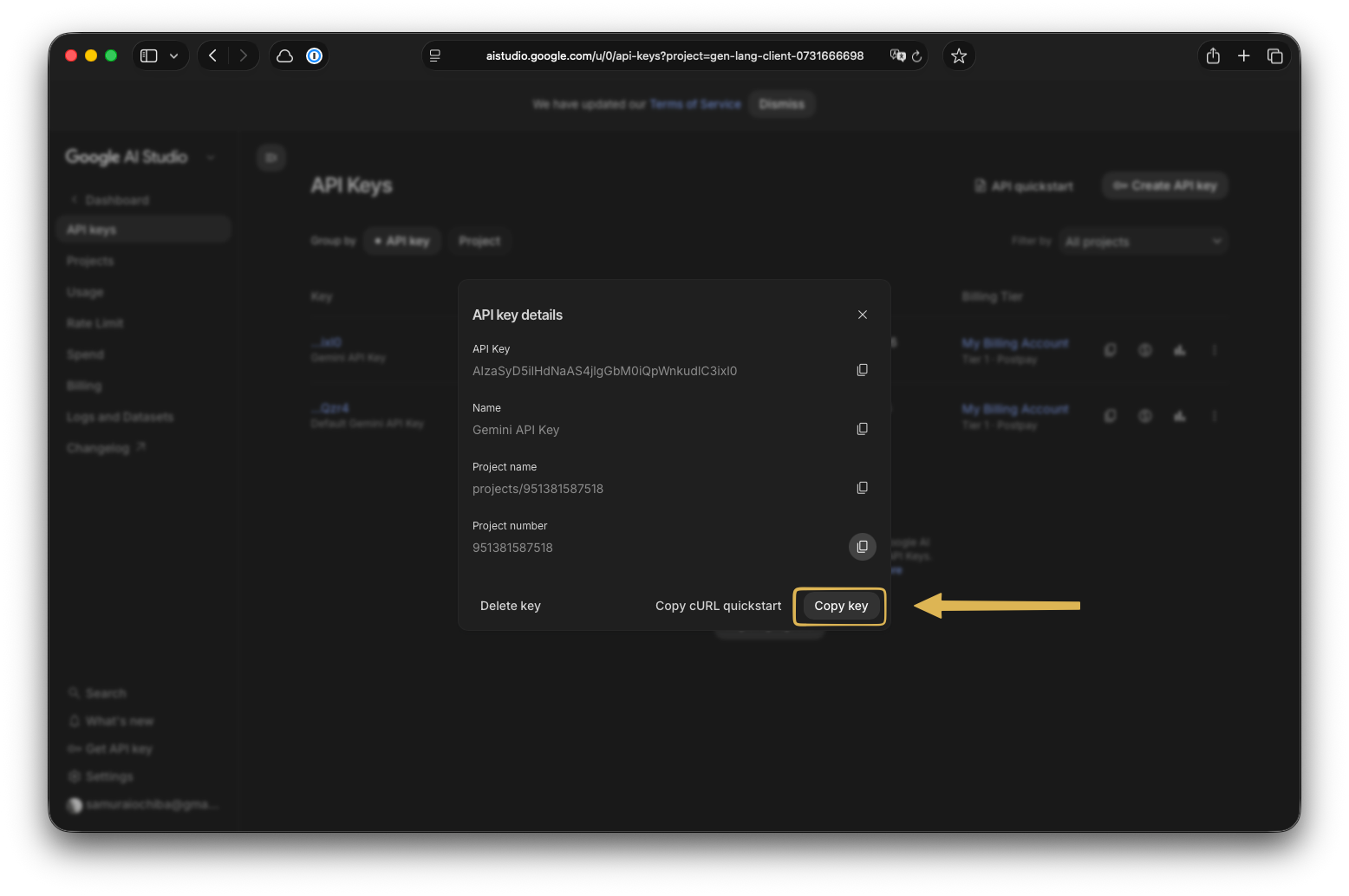Open Settings in sidebar
The height and width of the screenshot is (896, 1349).
coord(101,776)
